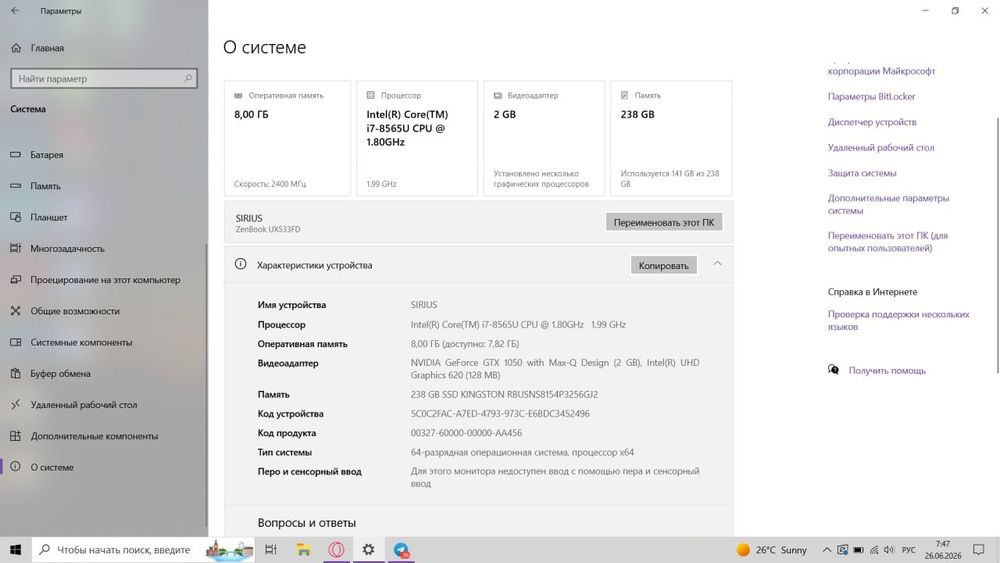Open Переименовать этот ПК (для опытных пользователей) link

(x=888, y=242)
